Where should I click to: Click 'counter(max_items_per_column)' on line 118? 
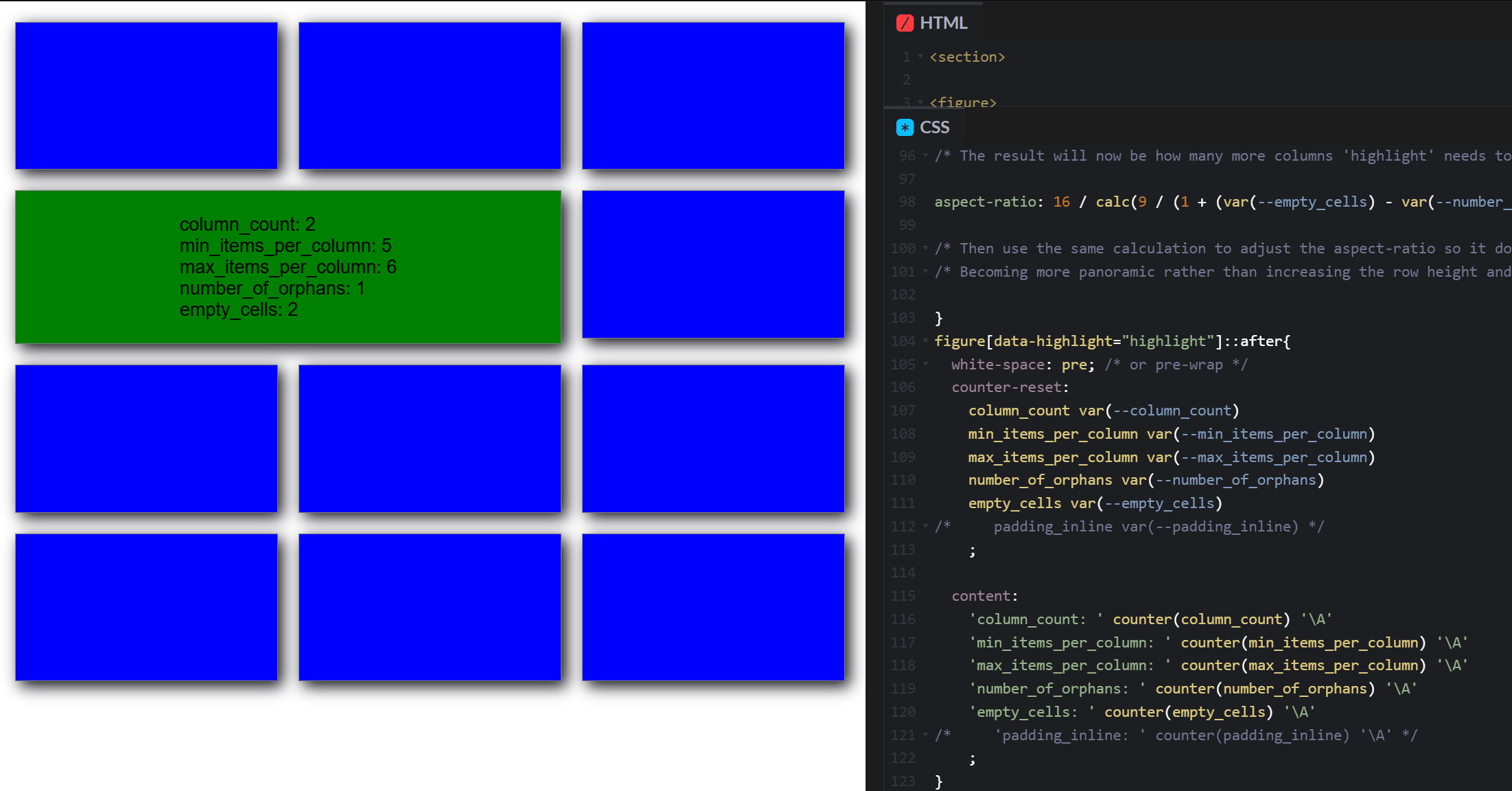pos(1303,665)
